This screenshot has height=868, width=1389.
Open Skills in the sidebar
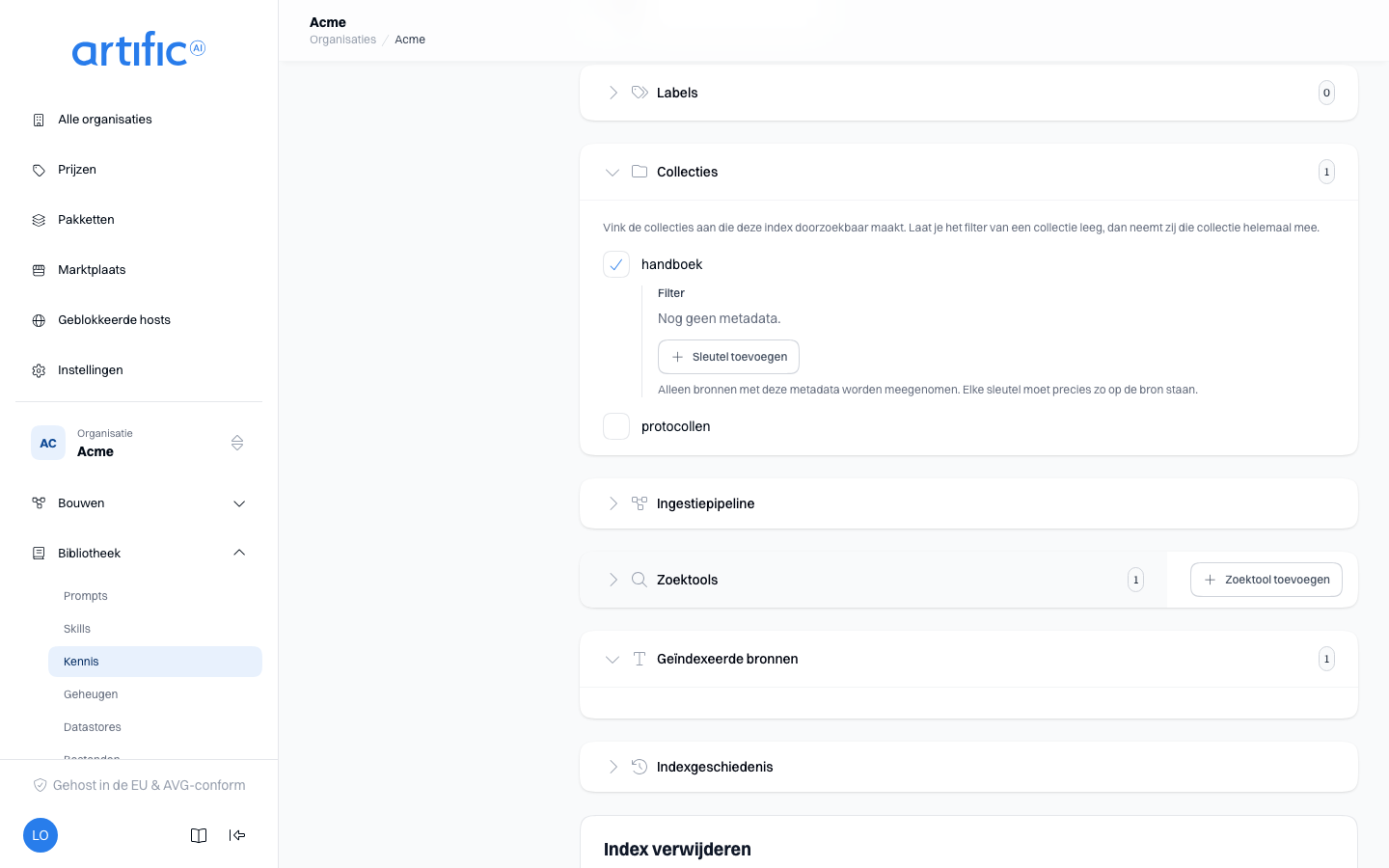(155, 629)
